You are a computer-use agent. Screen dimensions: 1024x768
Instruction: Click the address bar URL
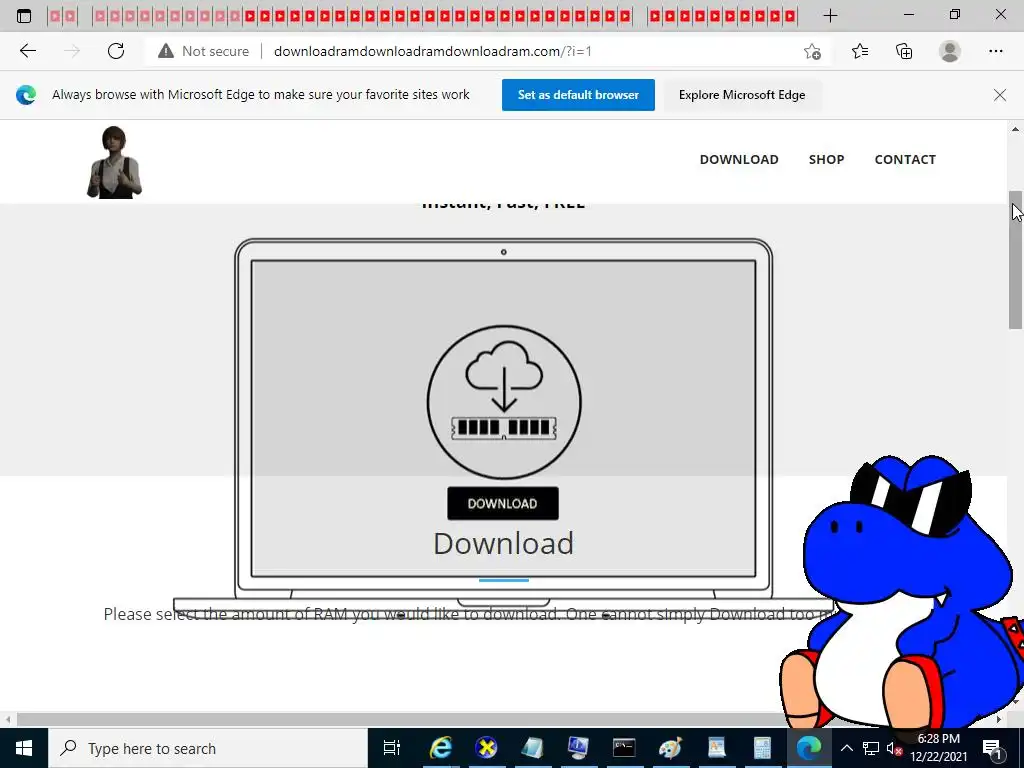[x=432, y=51]
